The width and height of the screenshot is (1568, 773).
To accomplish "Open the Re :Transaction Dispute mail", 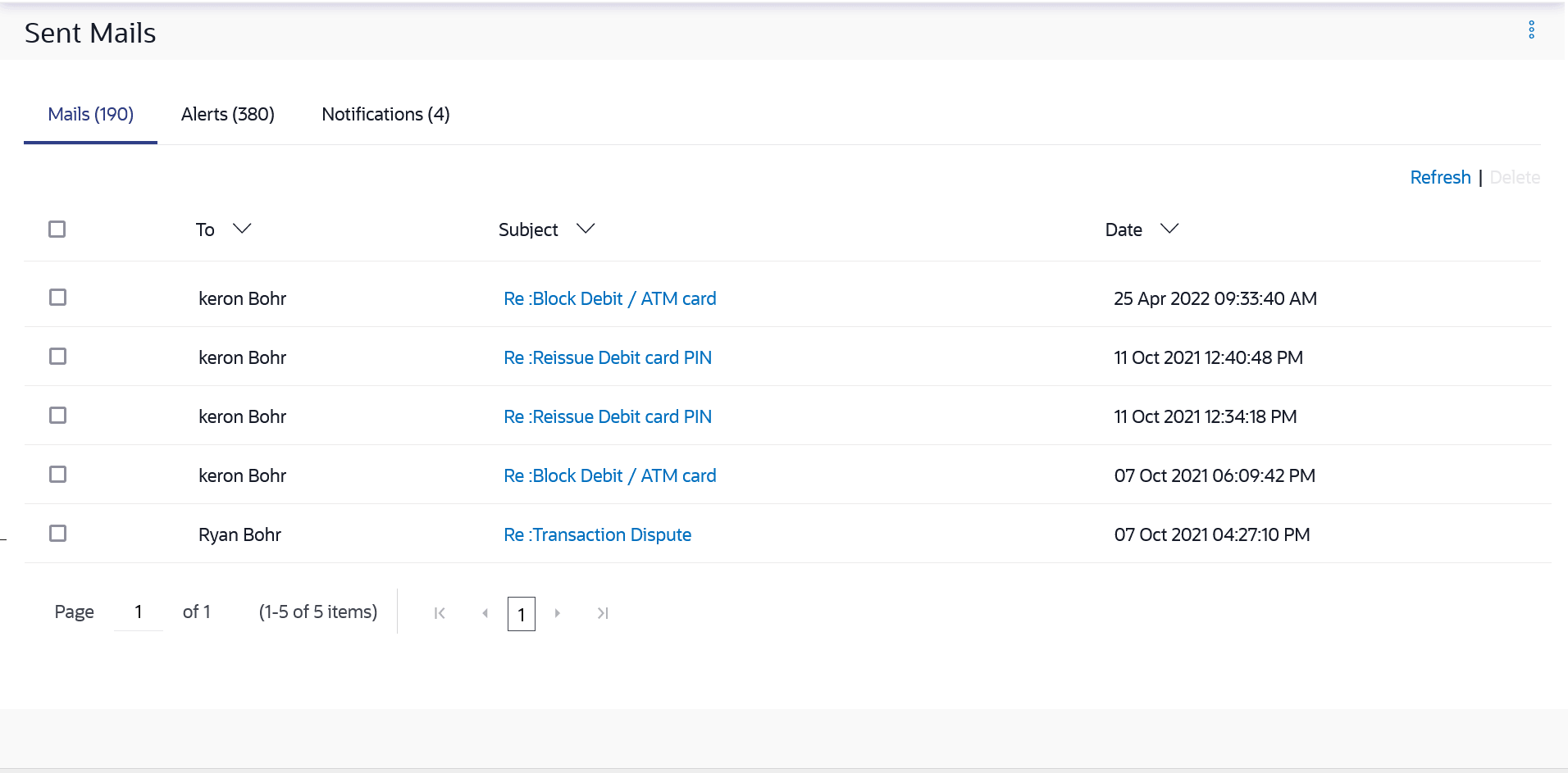I will [x=597, y=535].
